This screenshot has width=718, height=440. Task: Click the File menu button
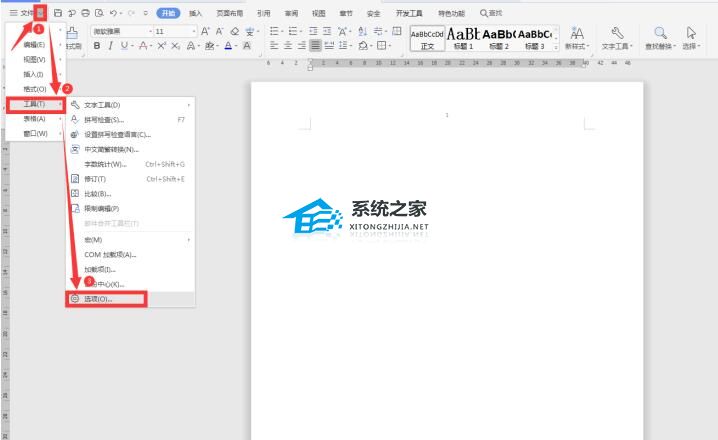coord(22,13)
